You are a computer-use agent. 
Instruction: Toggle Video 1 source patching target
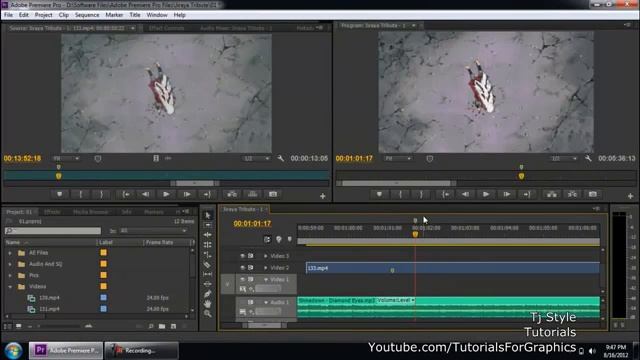(x=227, y=284)
